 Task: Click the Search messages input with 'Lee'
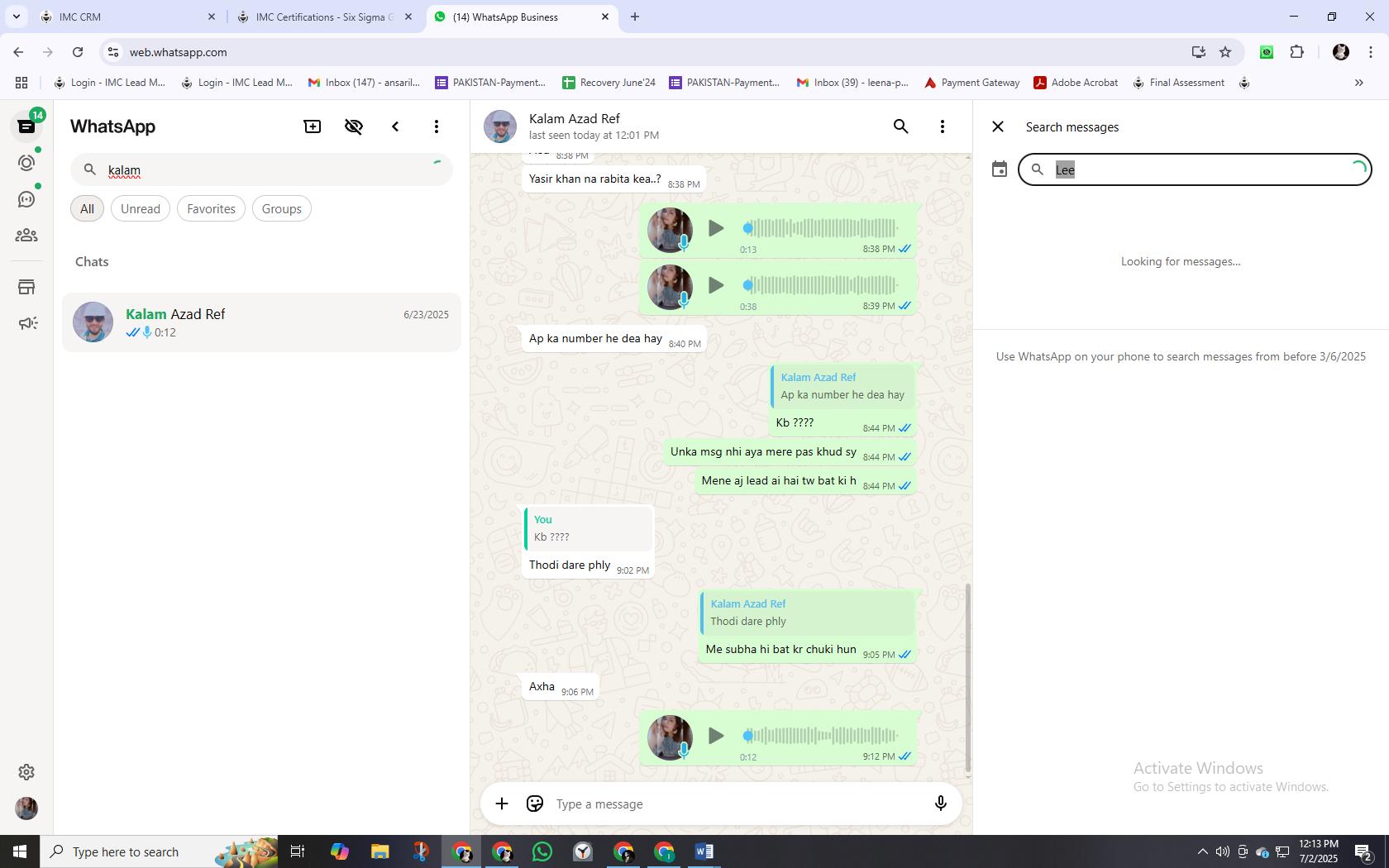click(1195, 169)
